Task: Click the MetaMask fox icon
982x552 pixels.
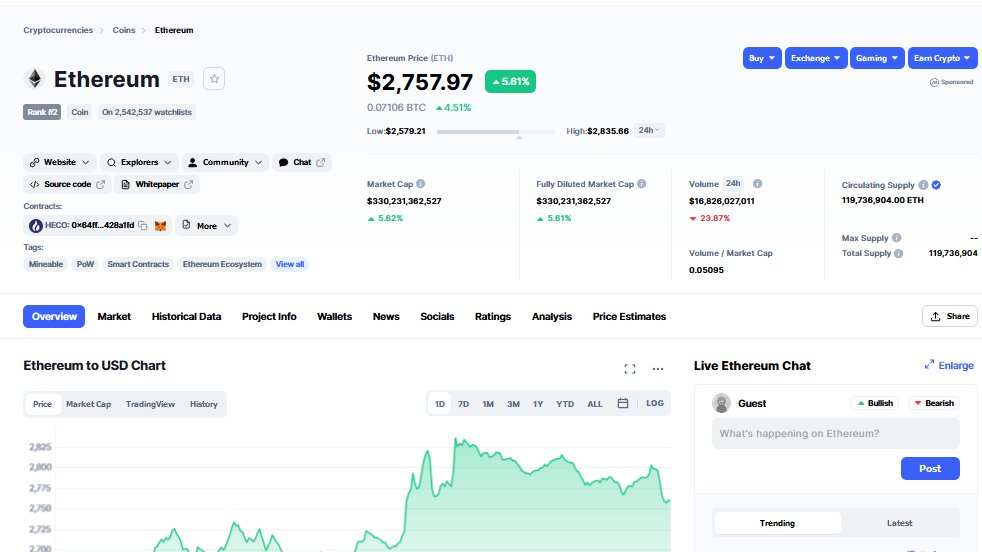Action: pos(160,226)
